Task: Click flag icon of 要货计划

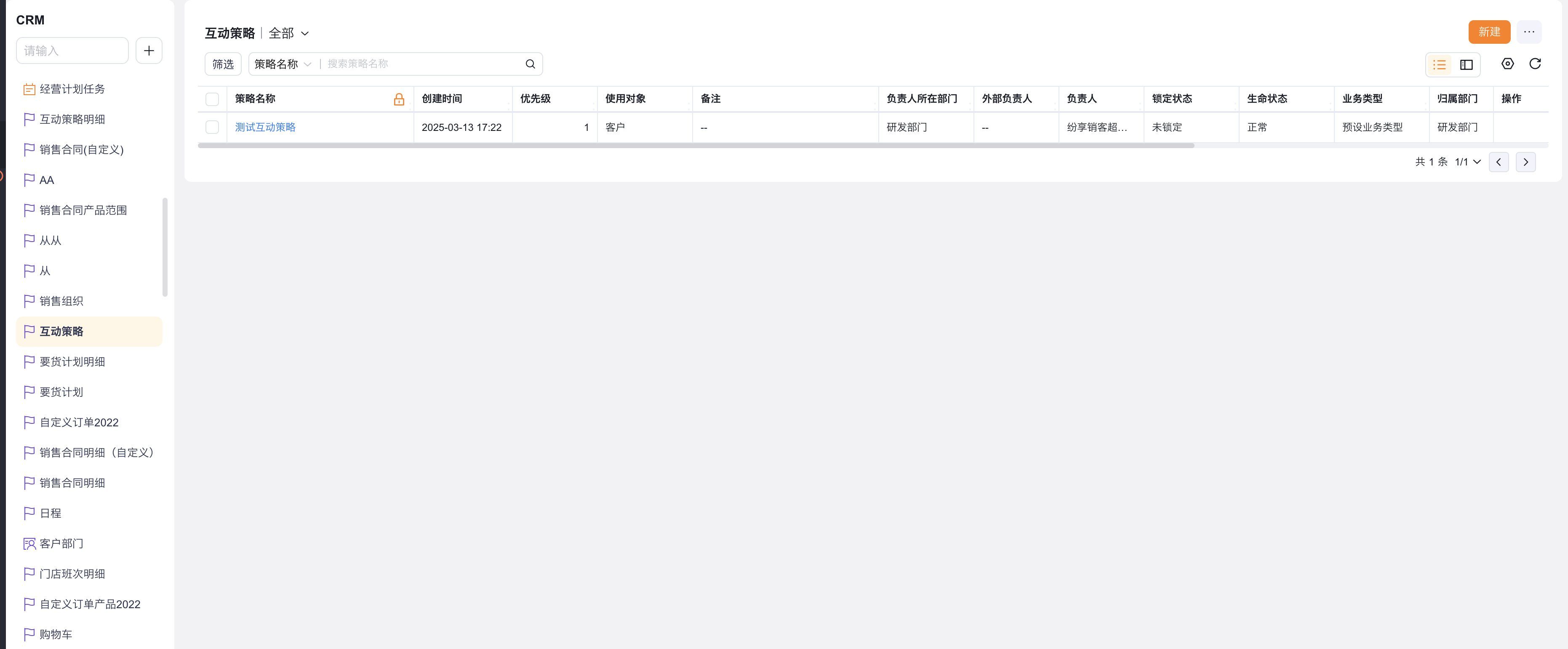Action: click(x=29, y=392)
